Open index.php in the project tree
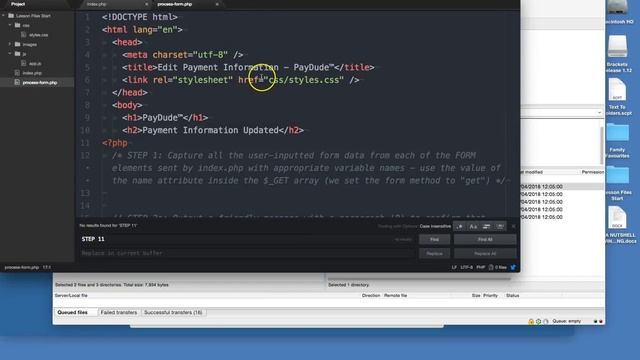Screen dimensions: 640x360 click(32, 73)
